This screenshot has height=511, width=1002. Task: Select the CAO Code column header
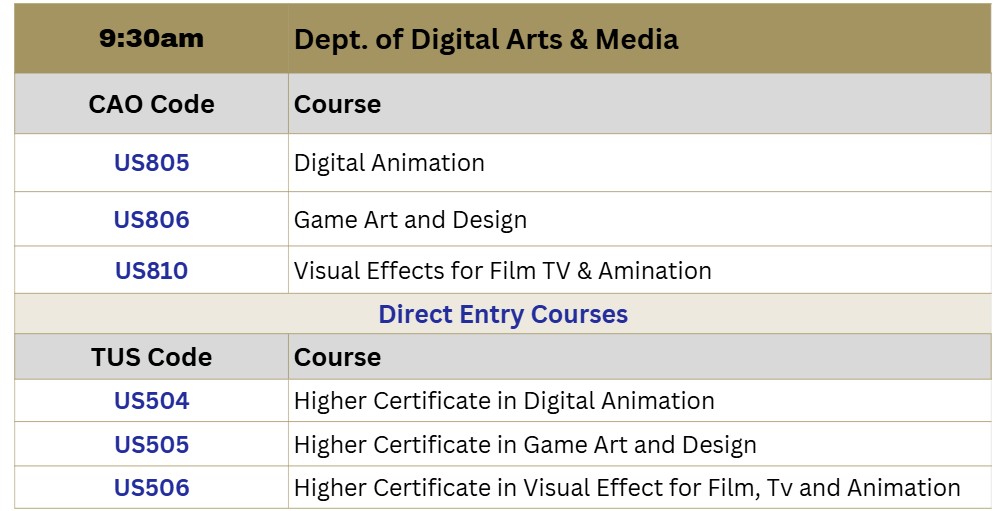[151, 104]
